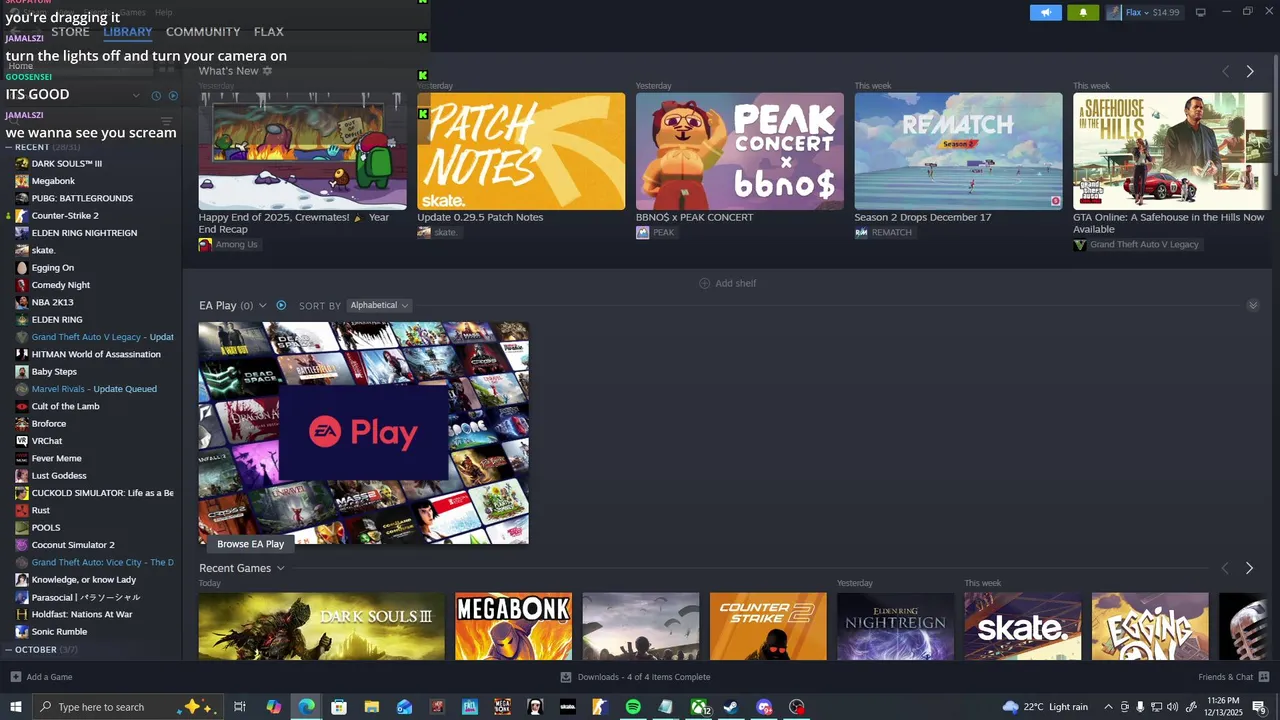Screen dimensions: 1280x720
Task: Open the Patch Notes skate. news card
Action: click(521, 151)
